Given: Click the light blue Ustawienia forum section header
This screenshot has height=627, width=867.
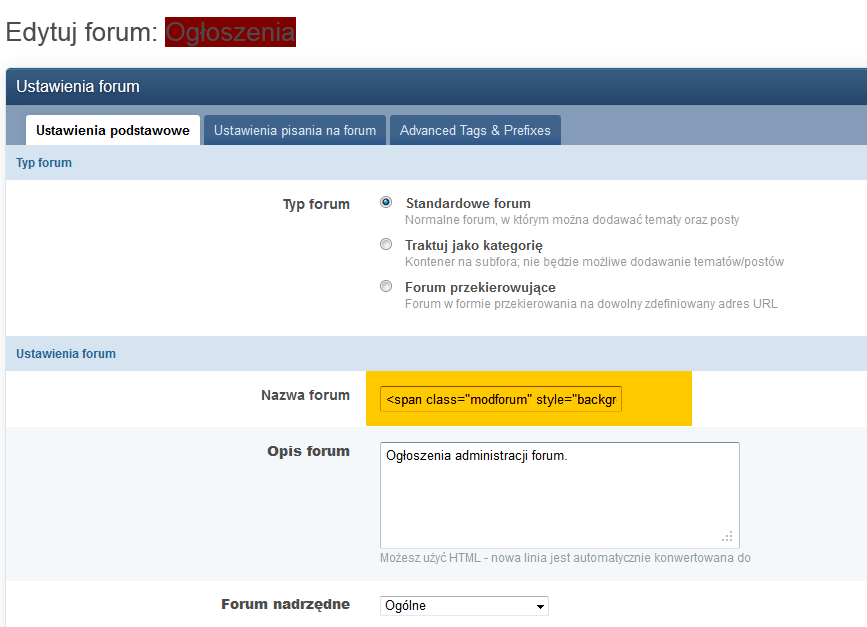Looking at the screenshot, I should (x=435, y=353).
